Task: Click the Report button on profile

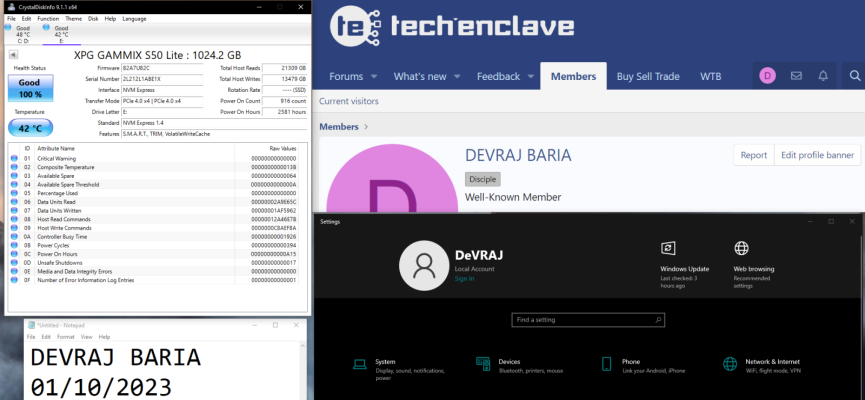Action: 754,155
